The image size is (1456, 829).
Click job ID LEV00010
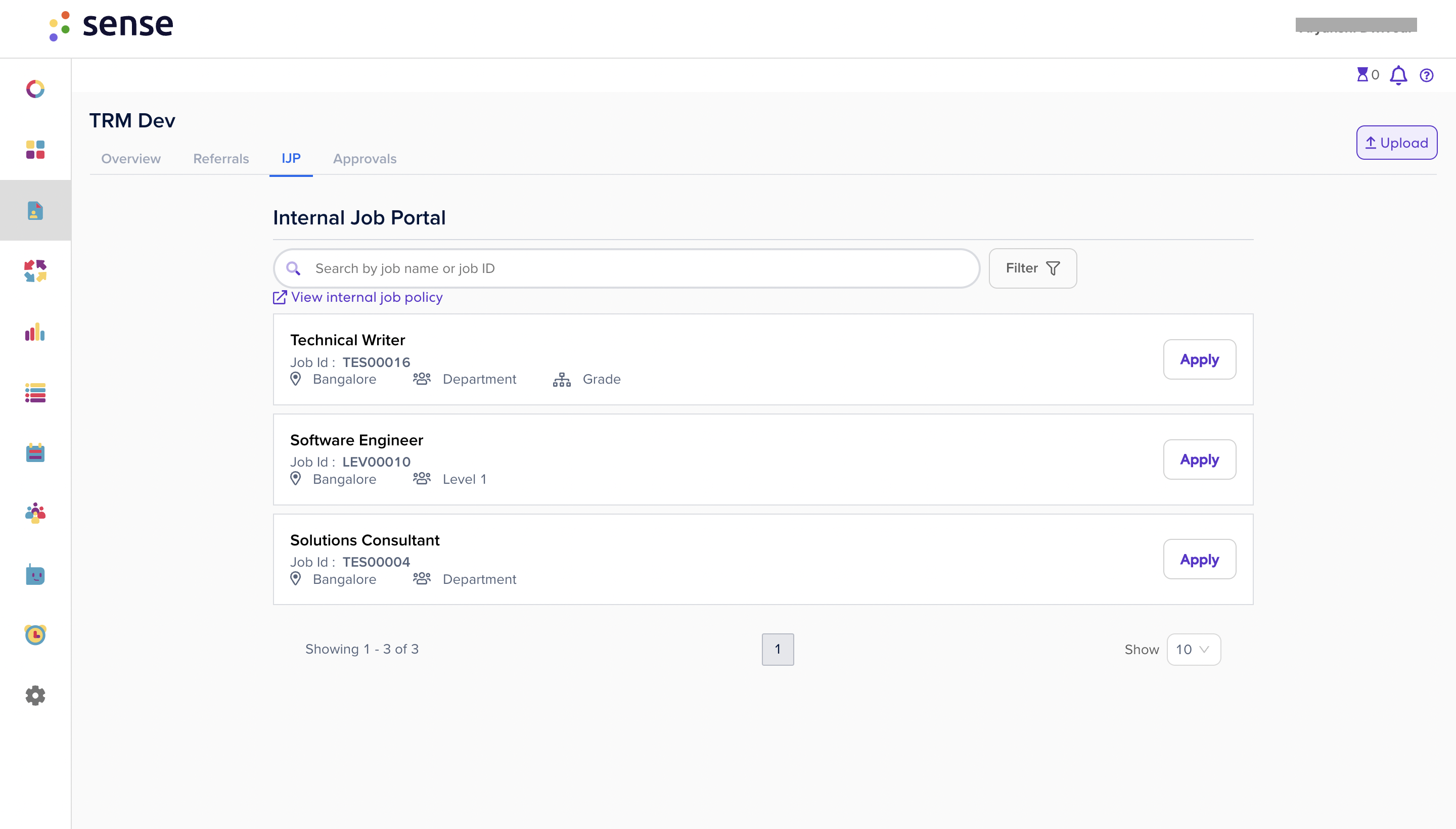click(x=376, y=462)
